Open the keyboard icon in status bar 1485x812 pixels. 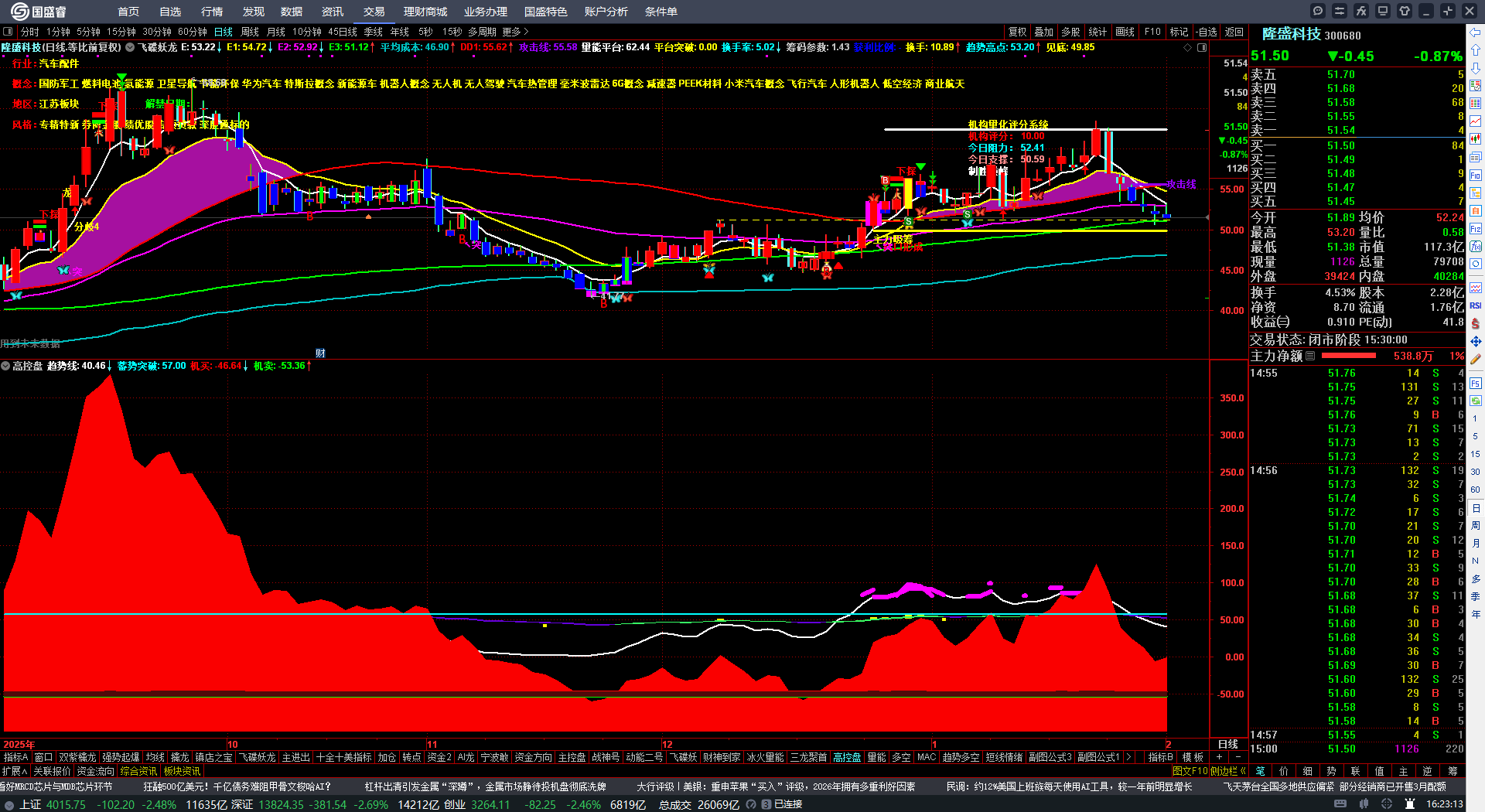[x=1340, y=804]
